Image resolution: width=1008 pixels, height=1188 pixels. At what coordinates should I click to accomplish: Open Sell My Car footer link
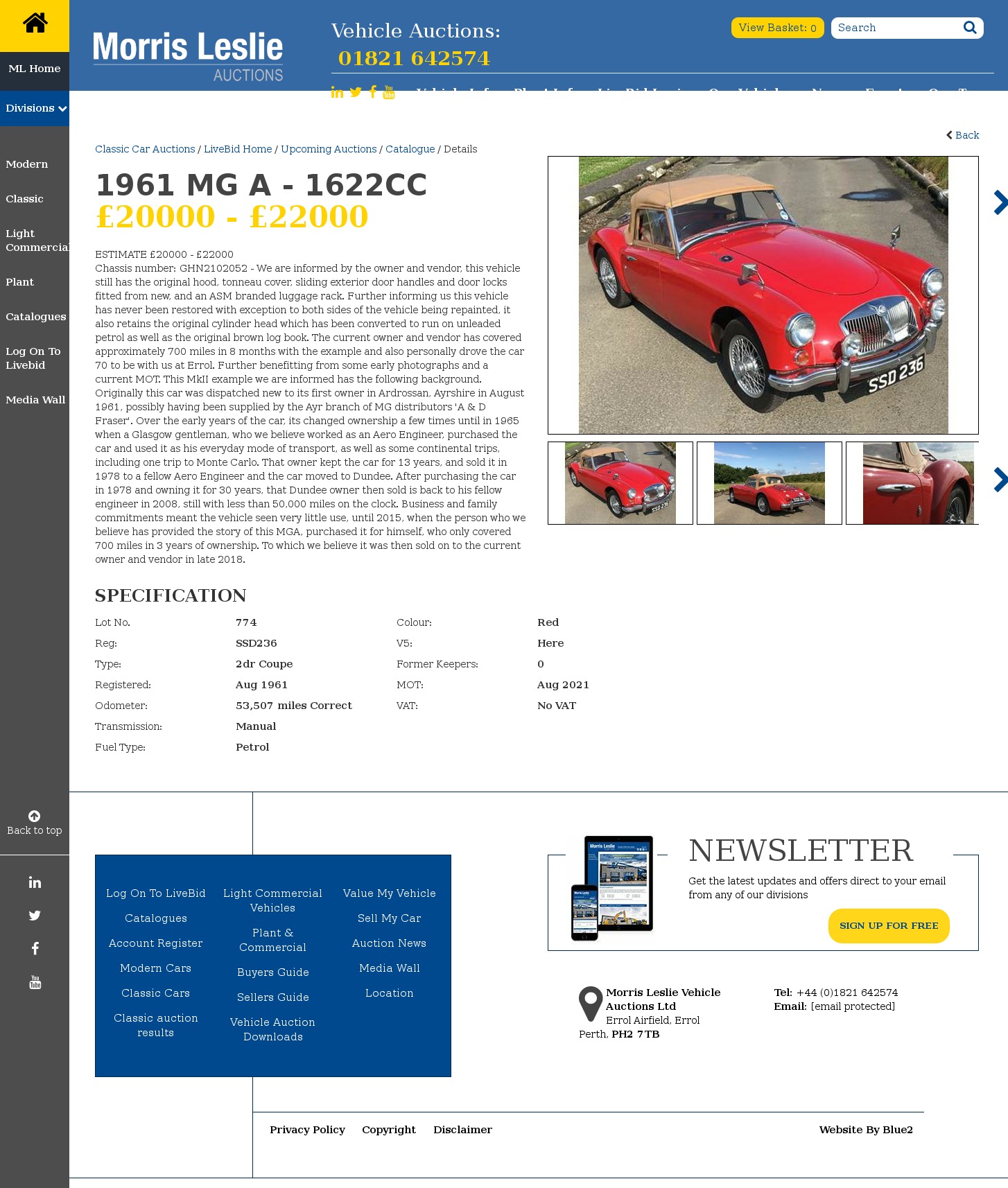(x=390, y=918)
